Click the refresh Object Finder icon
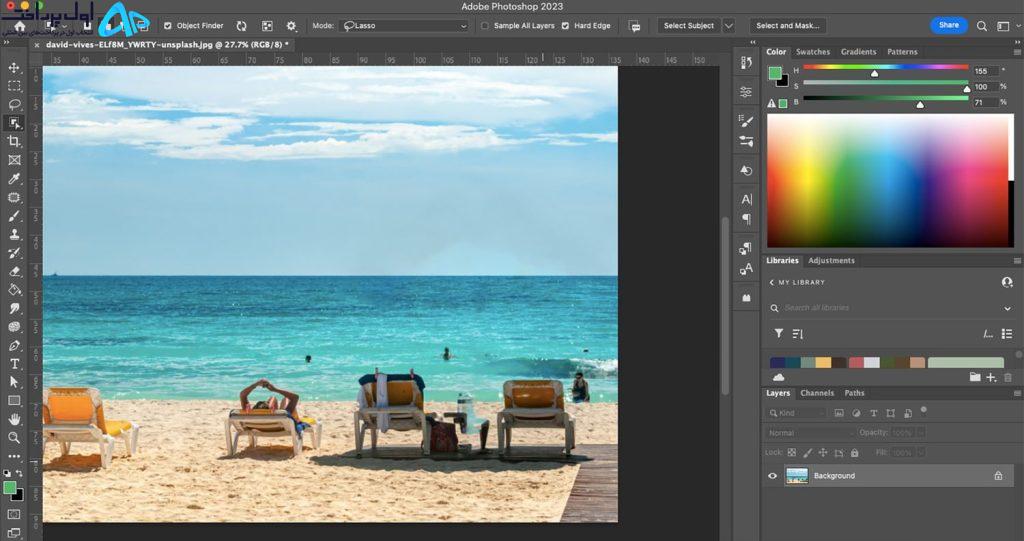Image resolution: width=1024 pixels, height=541 pixels. (242, 26)
